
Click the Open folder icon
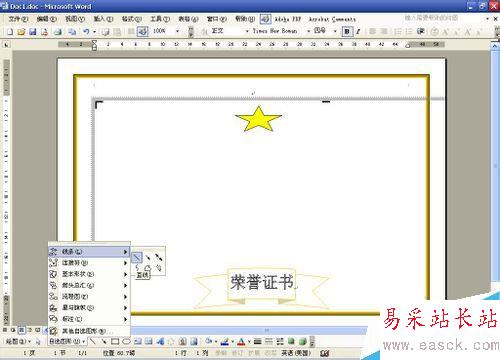[x=21, y=32]
